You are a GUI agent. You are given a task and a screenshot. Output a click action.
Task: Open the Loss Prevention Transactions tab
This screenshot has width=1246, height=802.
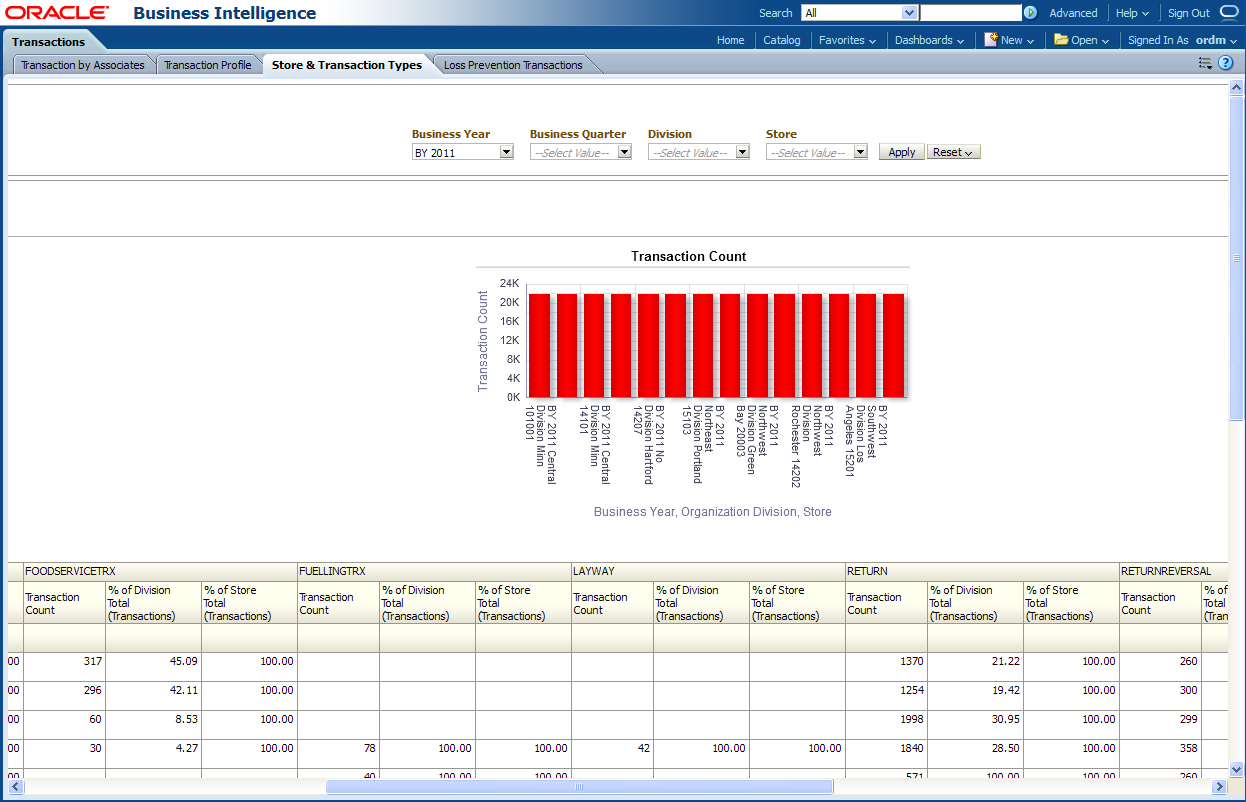pyautogui.click(x=513, y=65)
